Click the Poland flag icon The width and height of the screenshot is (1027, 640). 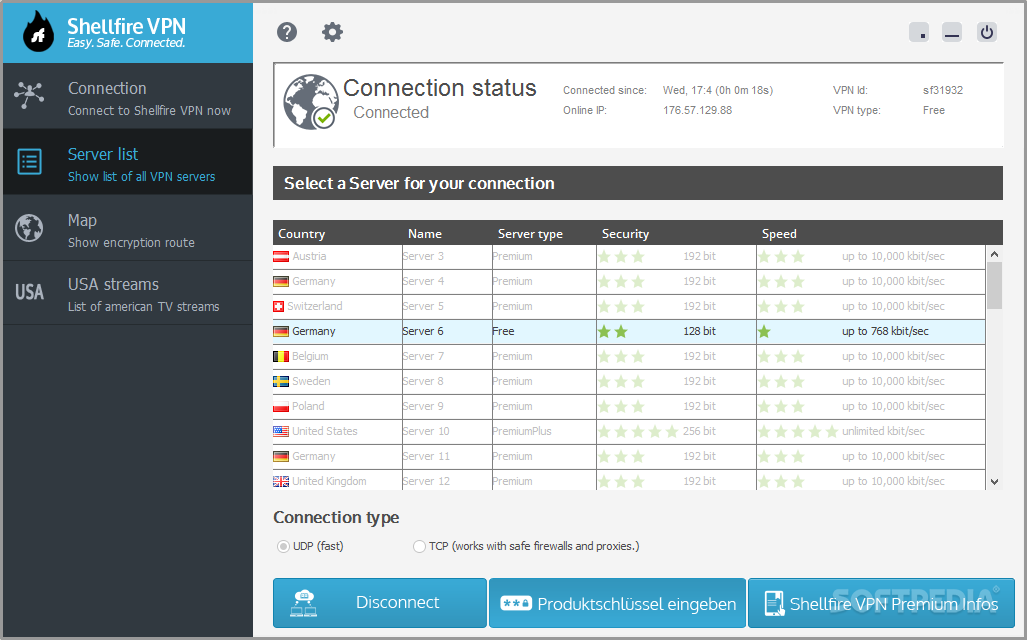281,406
